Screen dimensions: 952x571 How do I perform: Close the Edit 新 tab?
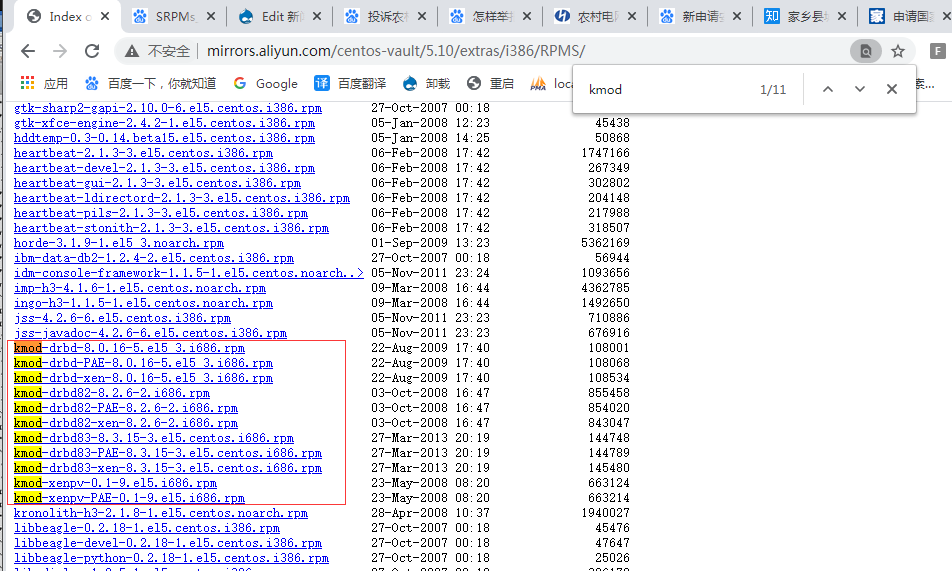(x=316, y=16)
